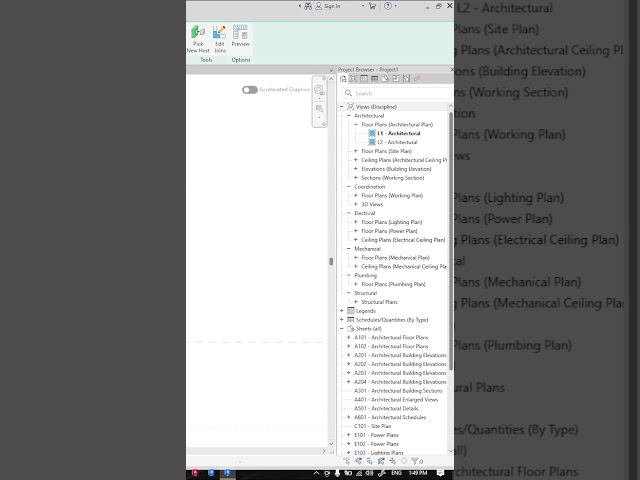The image size is (640, 480).
Task: Select sheet A501 - Architectural Details
Action: (386, 408)
